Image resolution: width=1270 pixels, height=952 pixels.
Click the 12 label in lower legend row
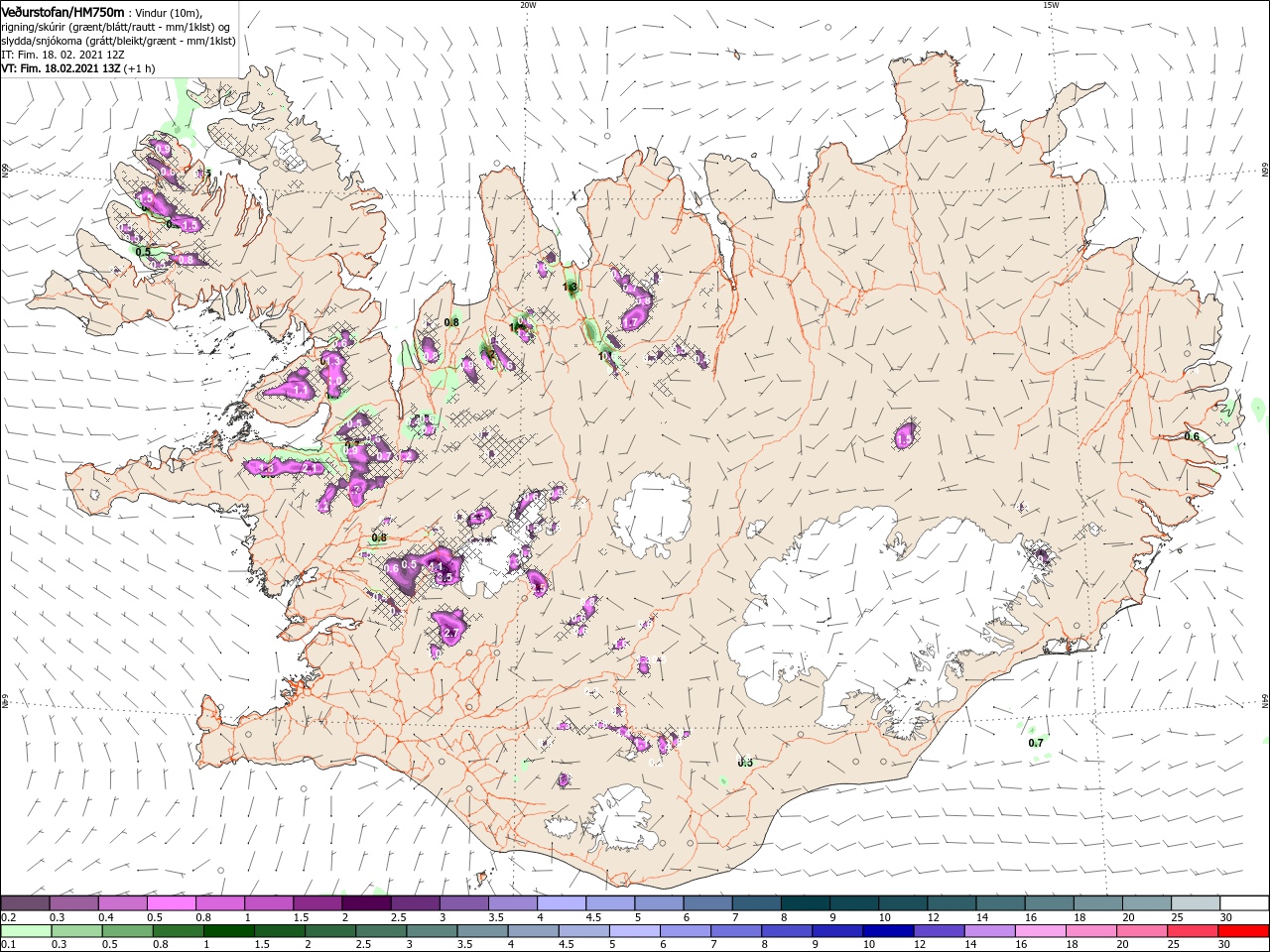coord(919,945)
